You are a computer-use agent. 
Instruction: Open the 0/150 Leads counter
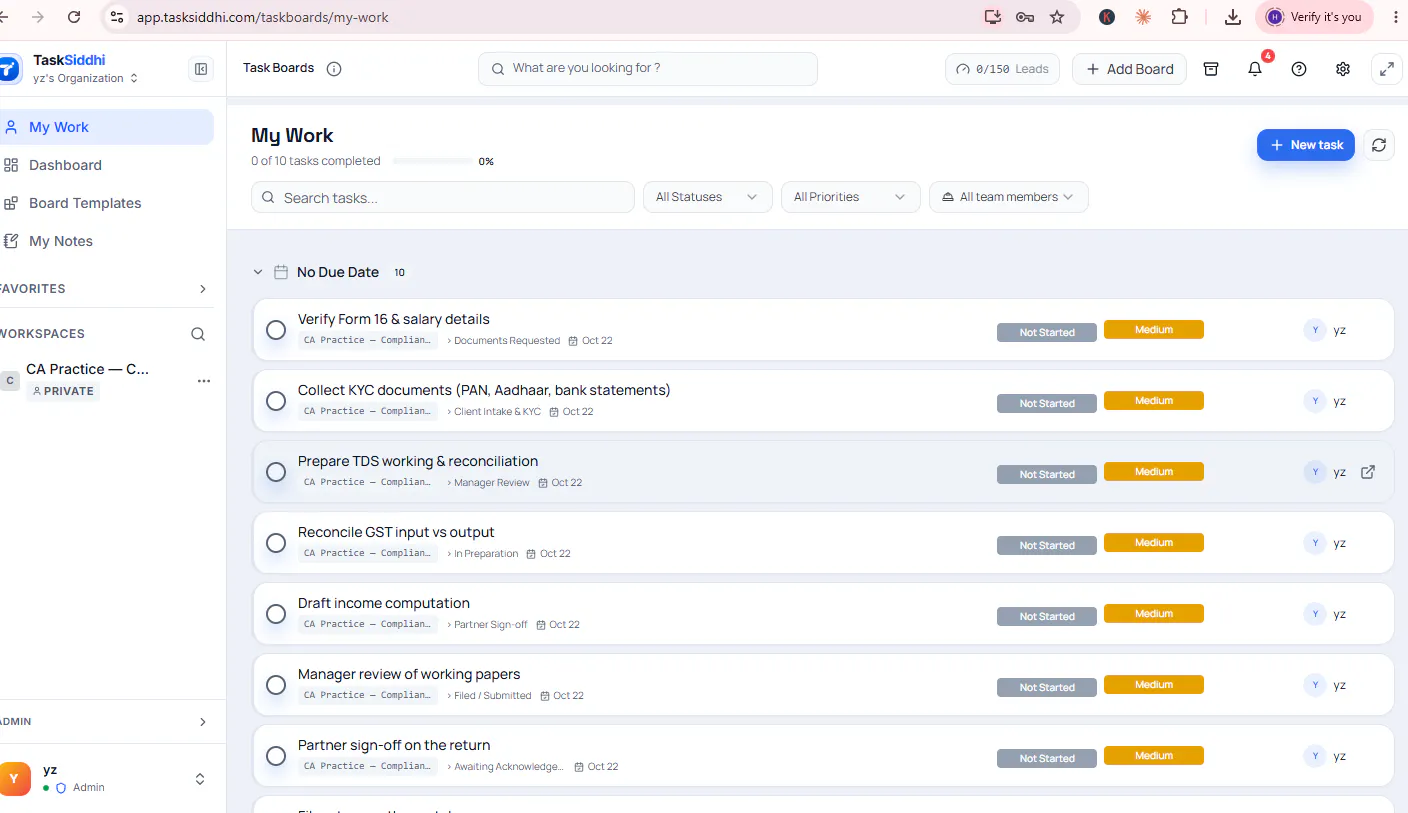pos(1002,69)
